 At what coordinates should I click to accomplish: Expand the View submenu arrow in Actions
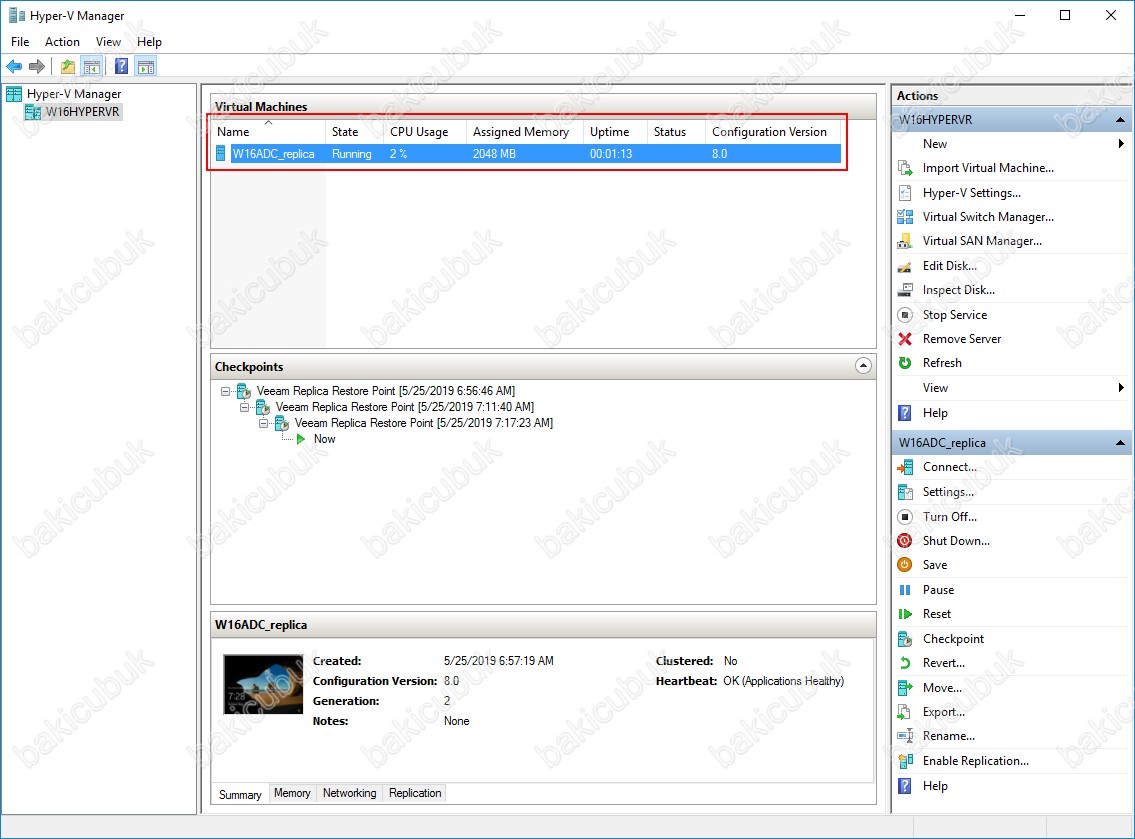[x=1121, y=388]
